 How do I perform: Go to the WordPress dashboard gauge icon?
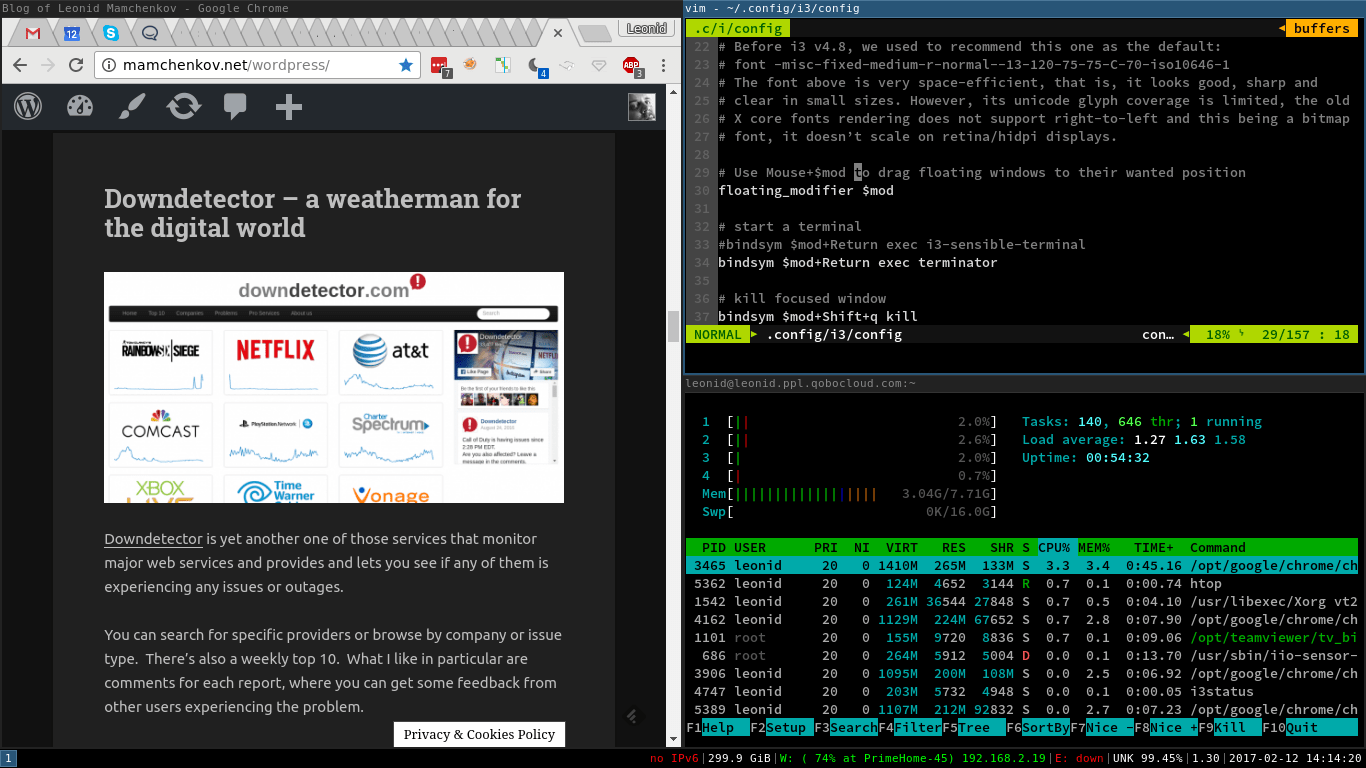tap(80, 106)
